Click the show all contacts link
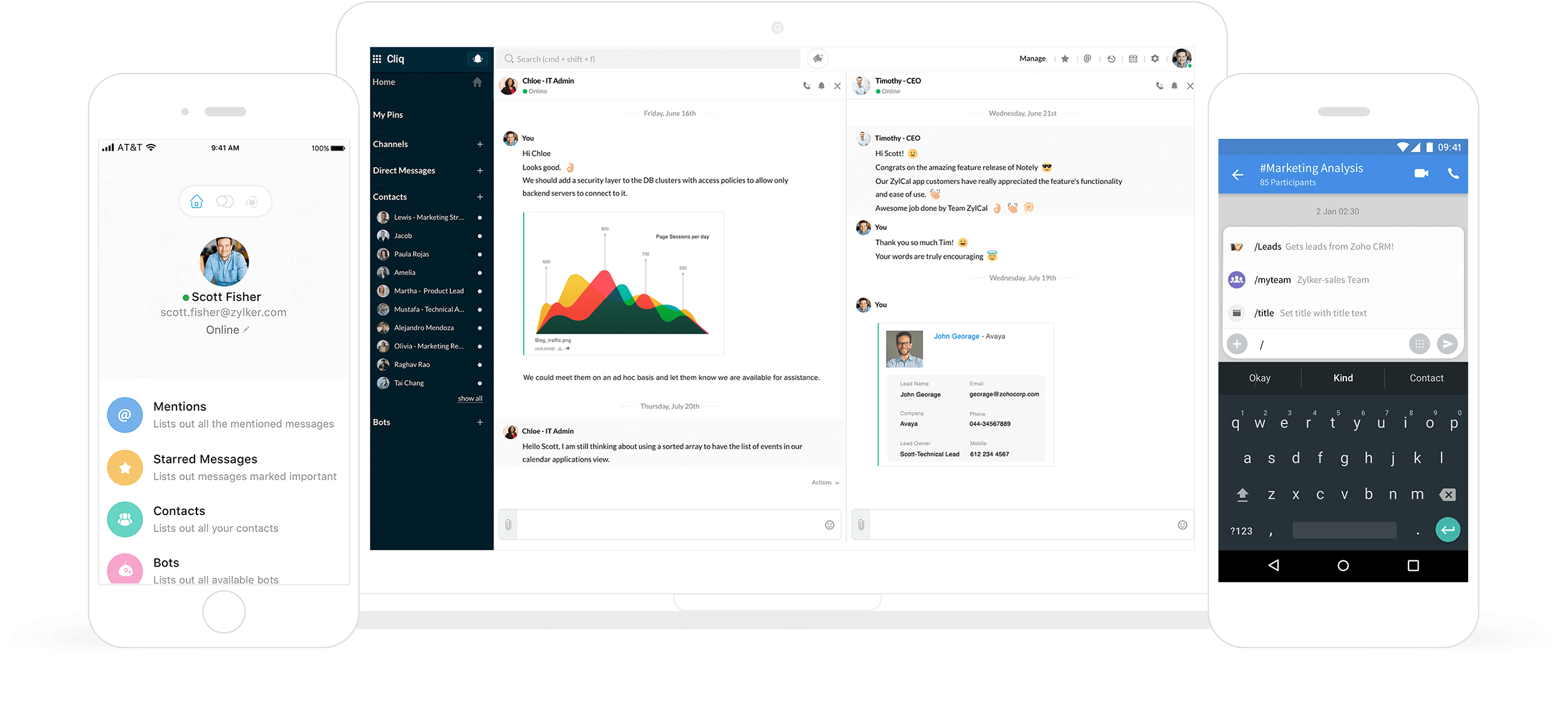This screenshot has width=1568, height=716. (x=470, y=399)
